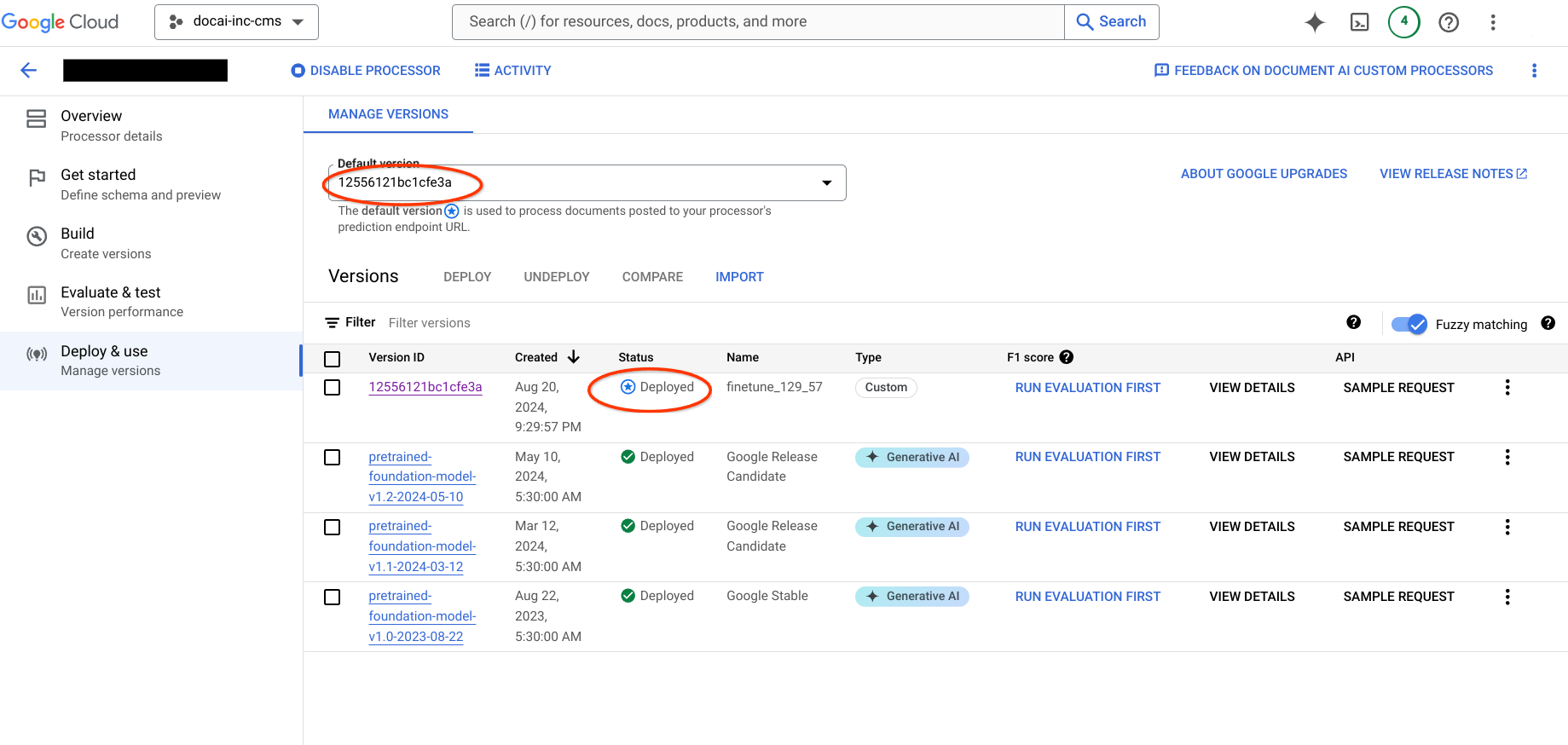Toggle the Fuzzy matching switch
Image resolution: width=1568 pixels, height=745 pixels.
[1409, 324]
